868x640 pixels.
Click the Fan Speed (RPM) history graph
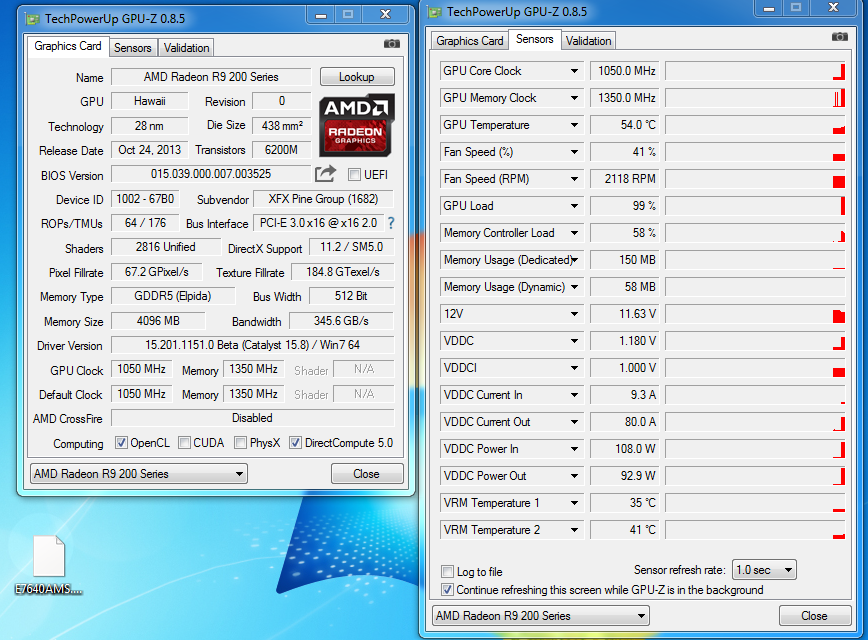(755, 179)
